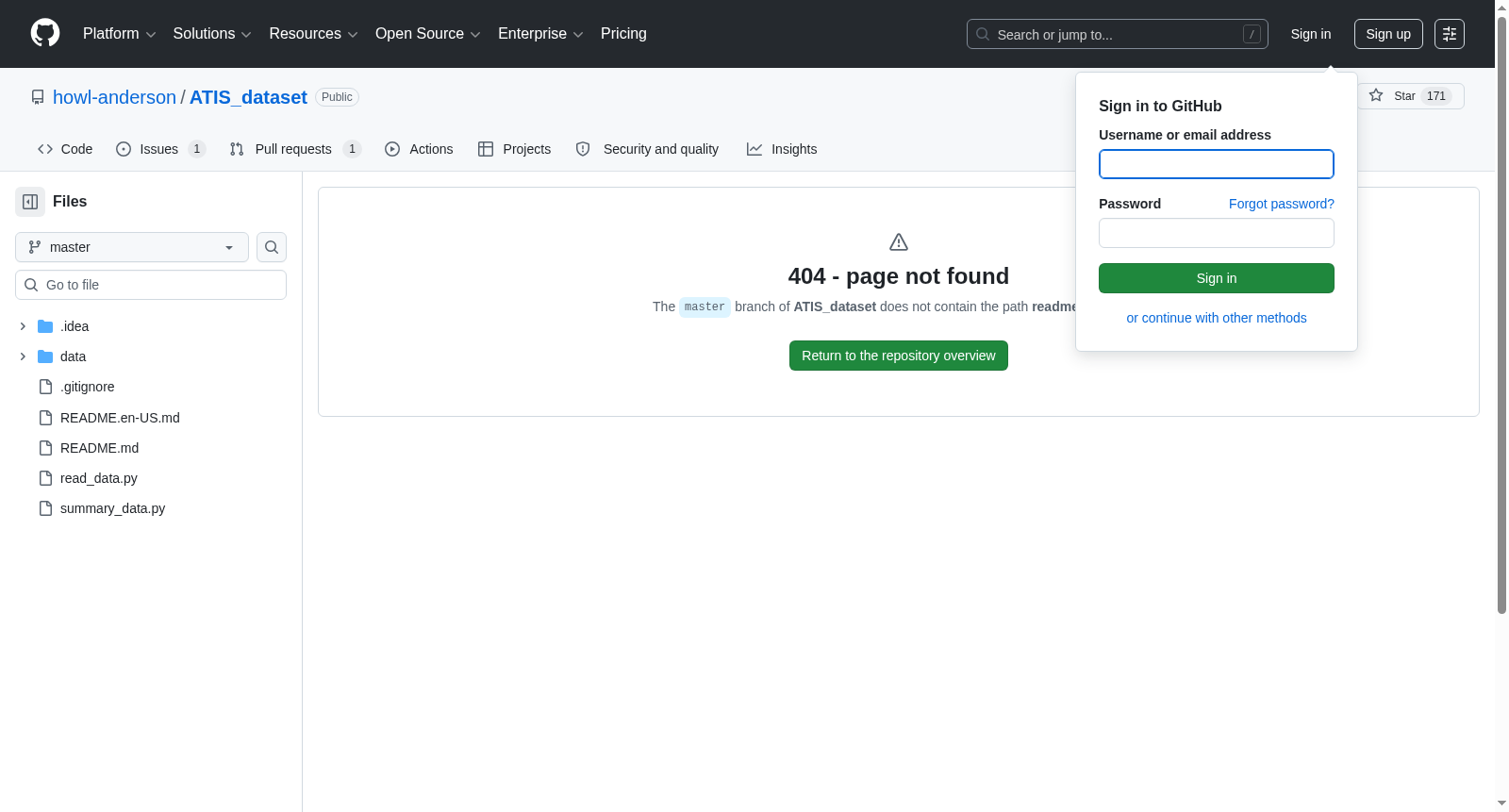
Task: Open the Insights tab
Action: (782, 149)
